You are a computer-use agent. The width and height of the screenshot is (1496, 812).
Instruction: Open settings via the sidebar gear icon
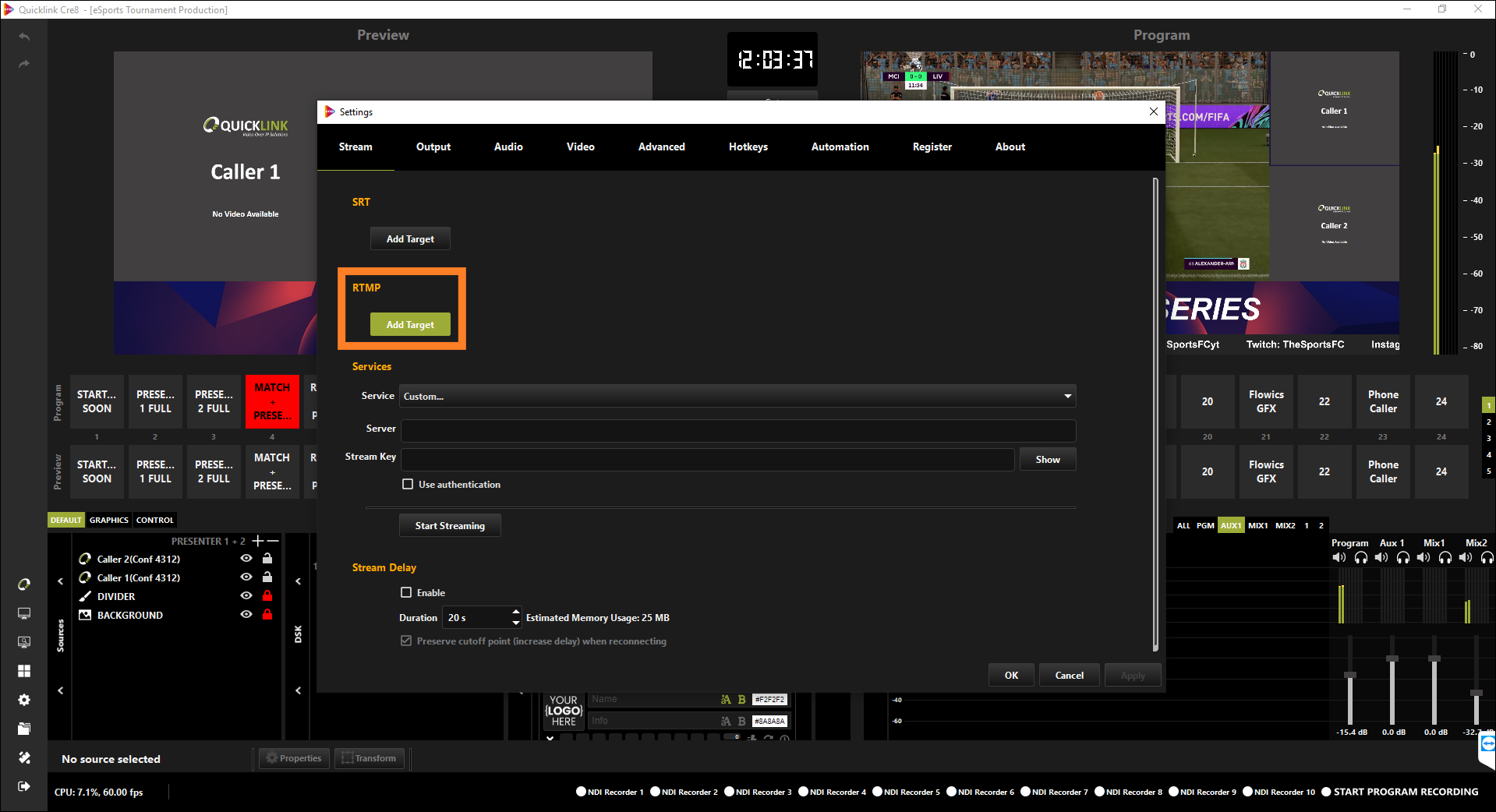coord(24,700)
